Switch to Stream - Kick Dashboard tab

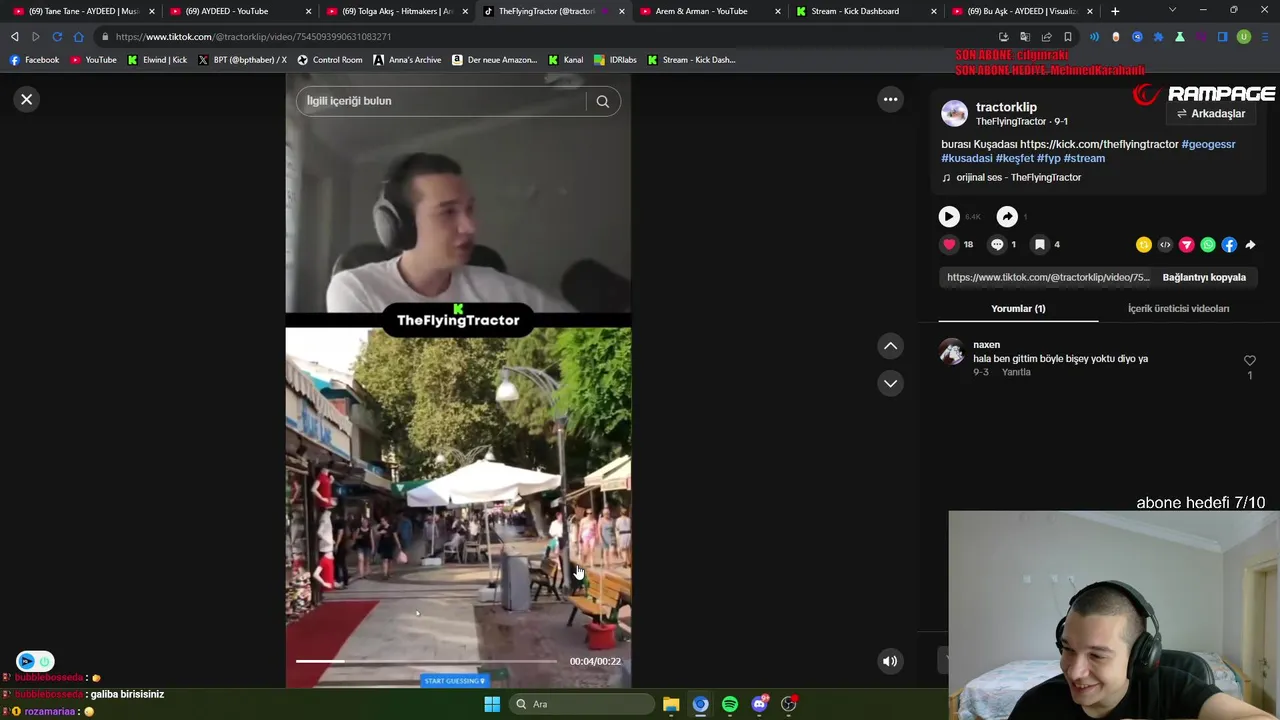click(865, 11)
